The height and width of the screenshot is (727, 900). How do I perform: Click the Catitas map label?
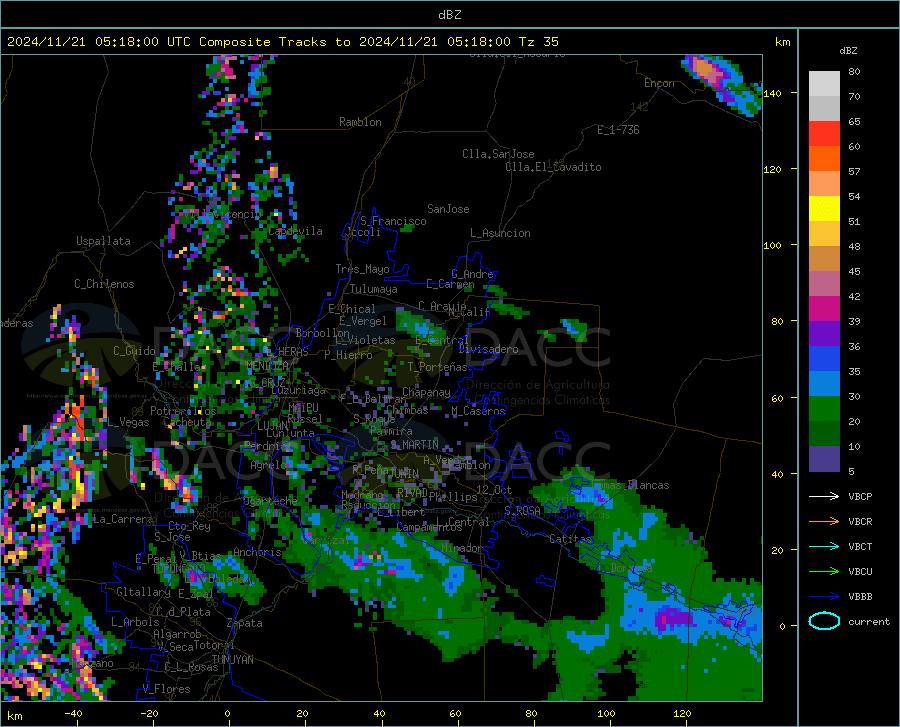[x=570, y=539]
